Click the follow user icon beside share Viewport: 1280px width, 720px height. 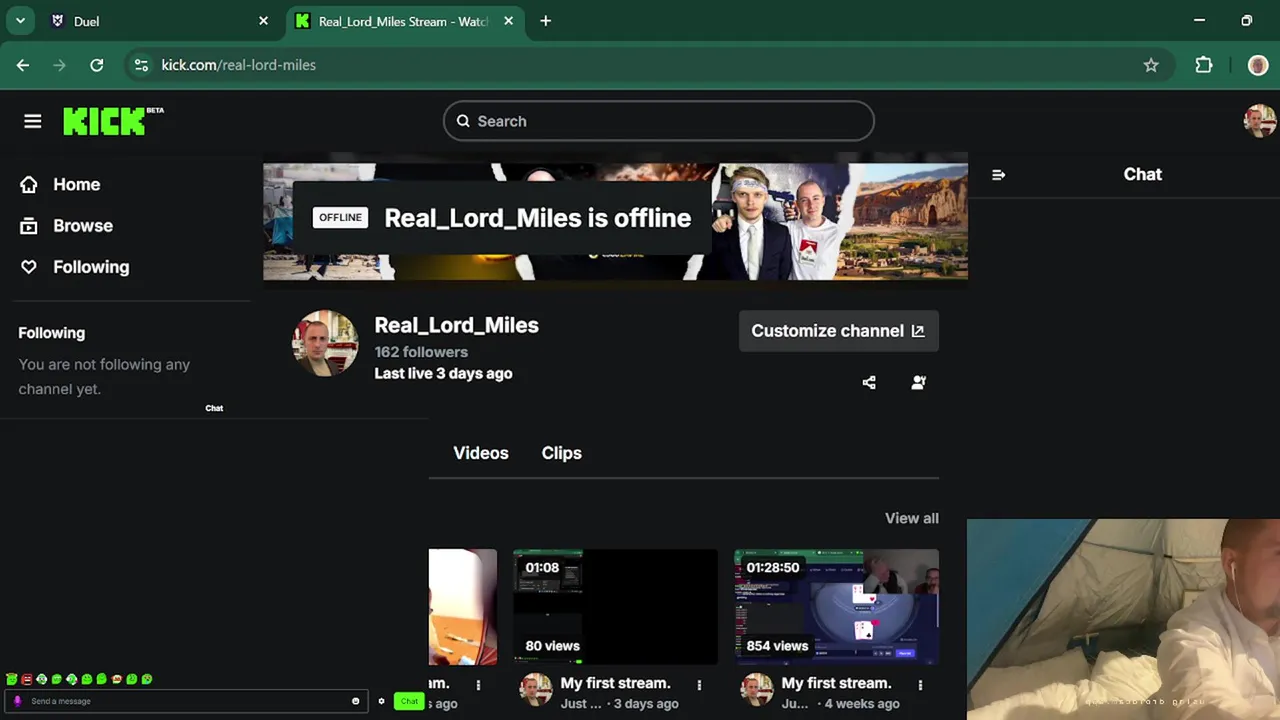tap(918, 382)
